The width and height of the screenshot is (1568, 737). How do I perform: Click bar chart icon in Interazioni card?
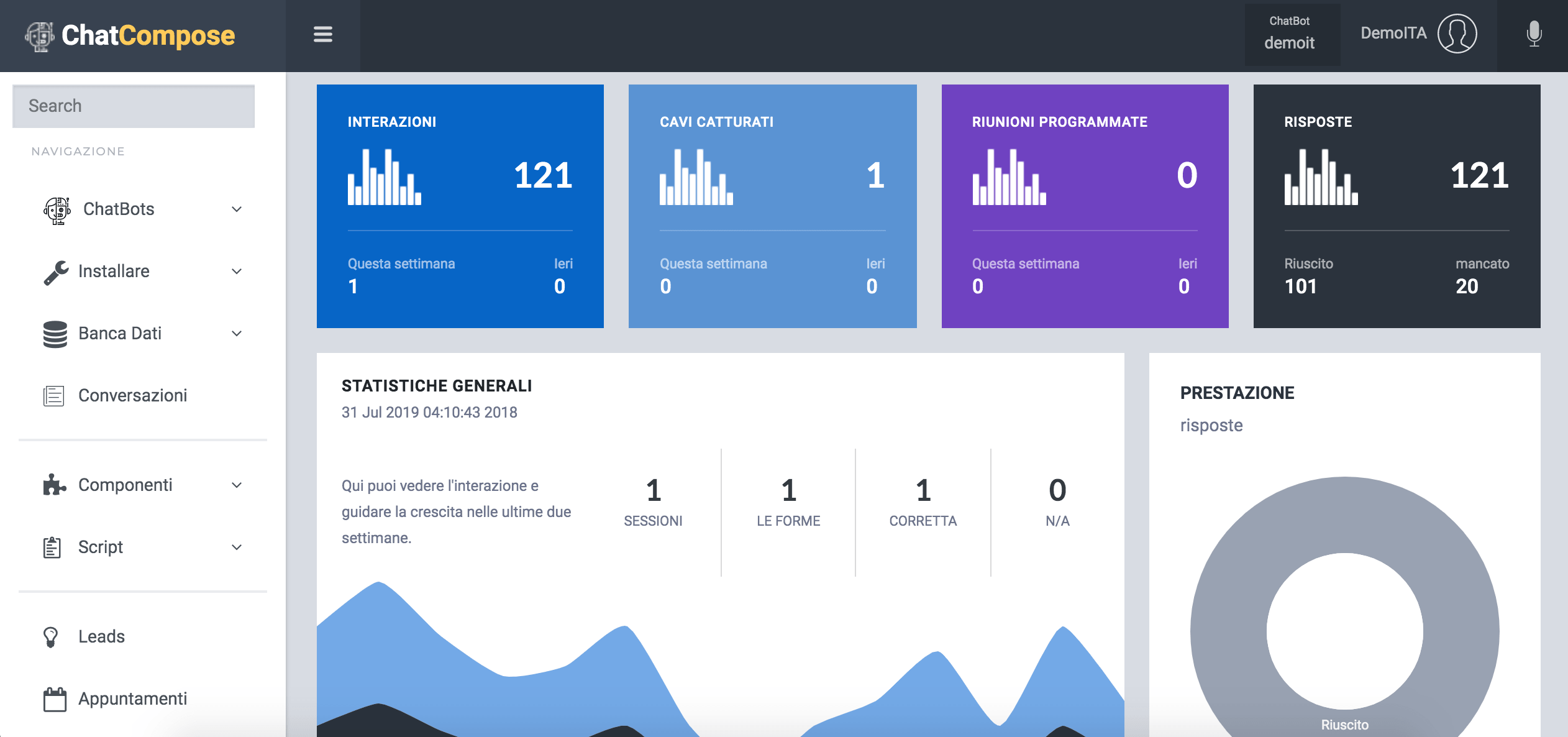pyautogui.click(x=385, y=177)
